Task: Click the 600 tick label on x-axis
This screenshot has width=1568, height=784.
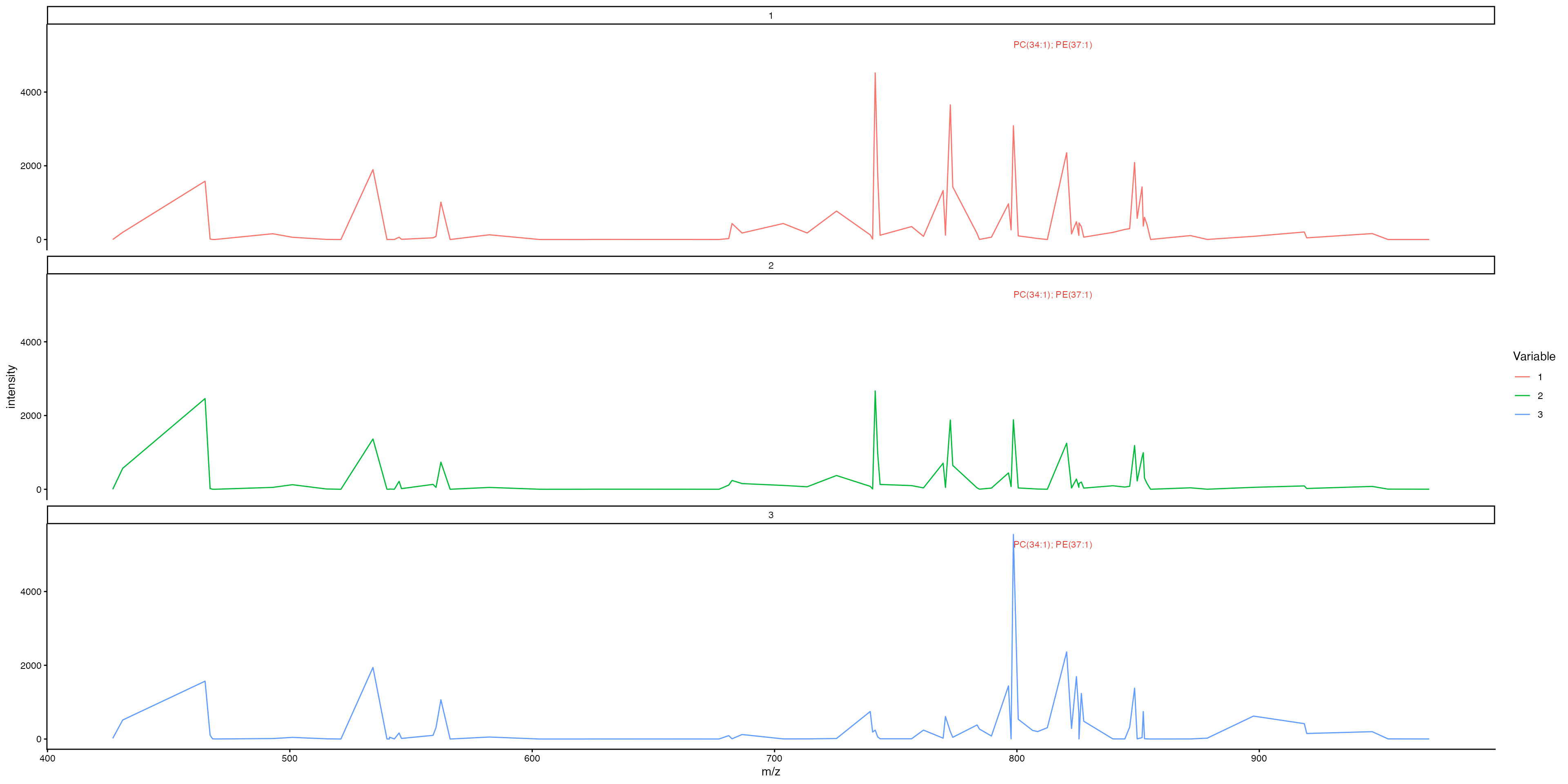Action: coord(532,758)
